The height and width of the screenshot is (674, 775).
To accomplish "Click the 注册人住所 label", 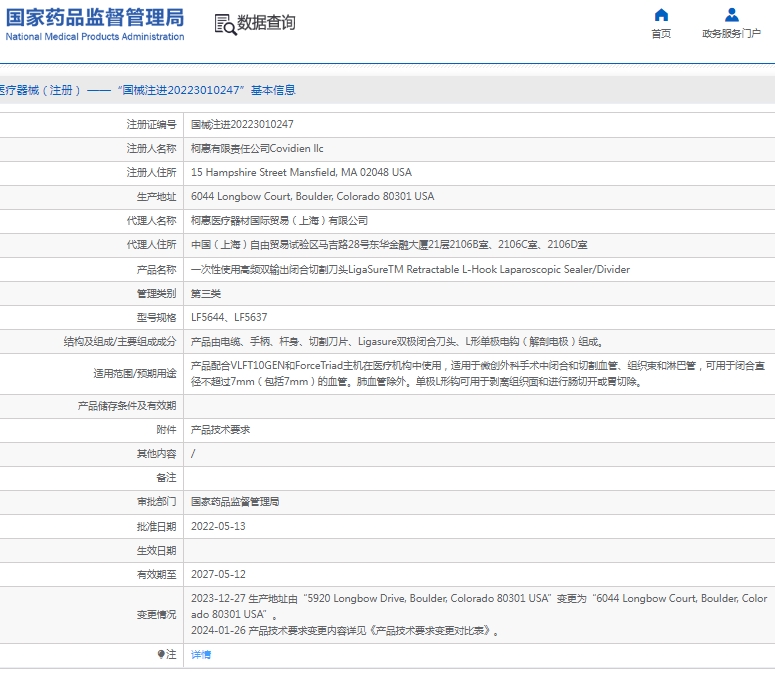I will click(x=151, y=172).
